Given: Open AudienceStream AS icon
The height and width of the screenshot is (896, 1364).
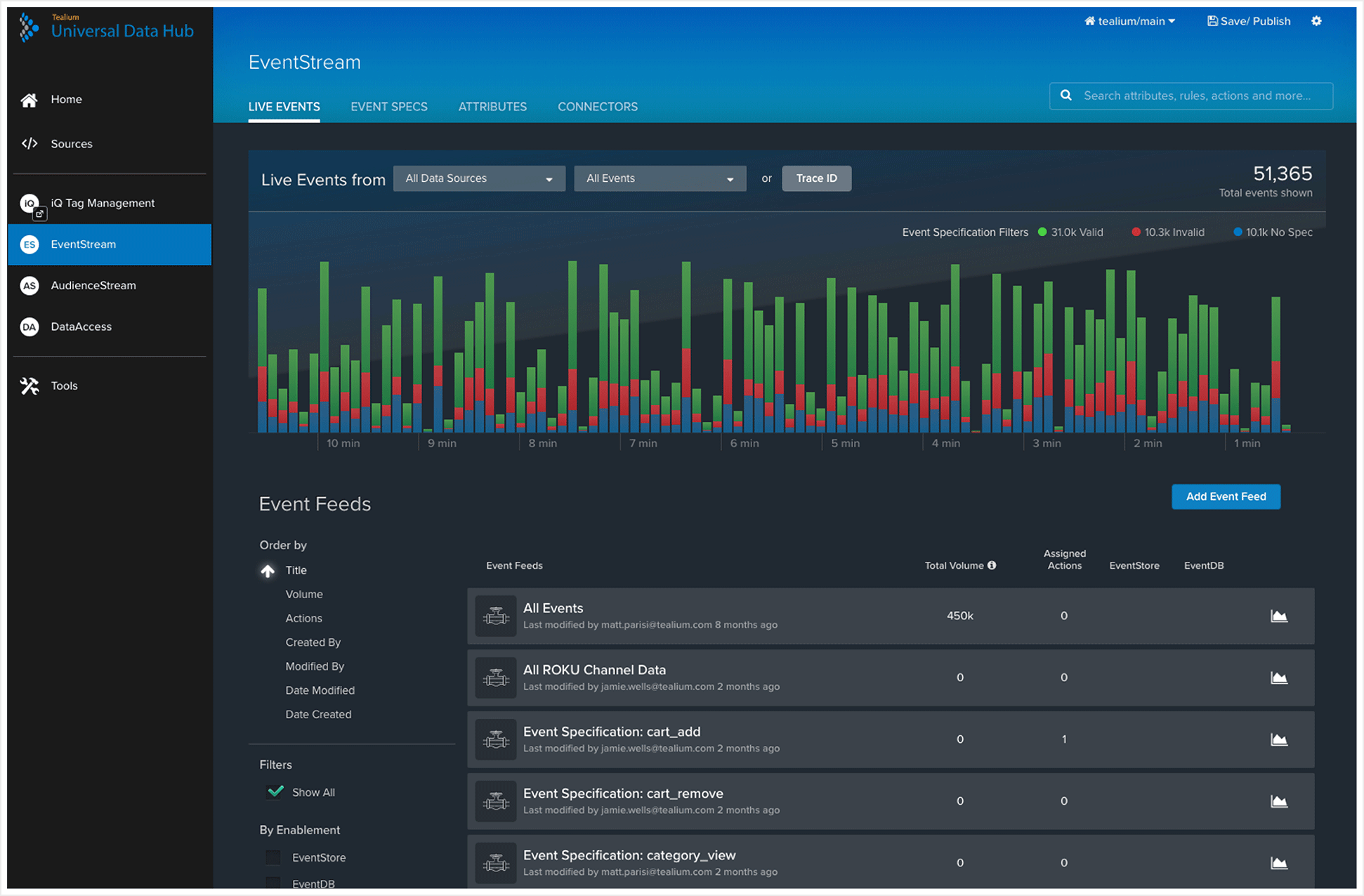Looking at the screenshot, I should pos(29,286).
